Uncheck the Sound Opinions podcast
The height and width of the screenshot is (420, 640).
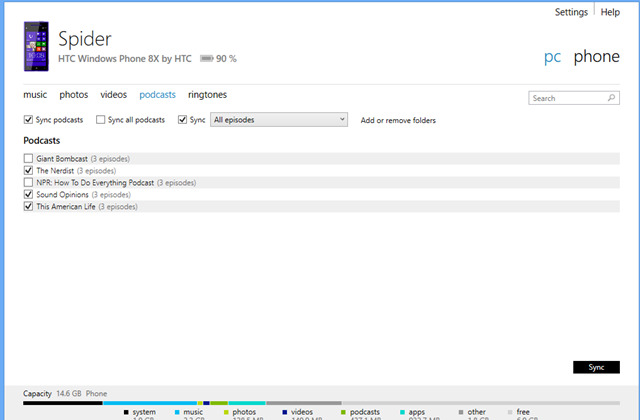click(28, 194)
